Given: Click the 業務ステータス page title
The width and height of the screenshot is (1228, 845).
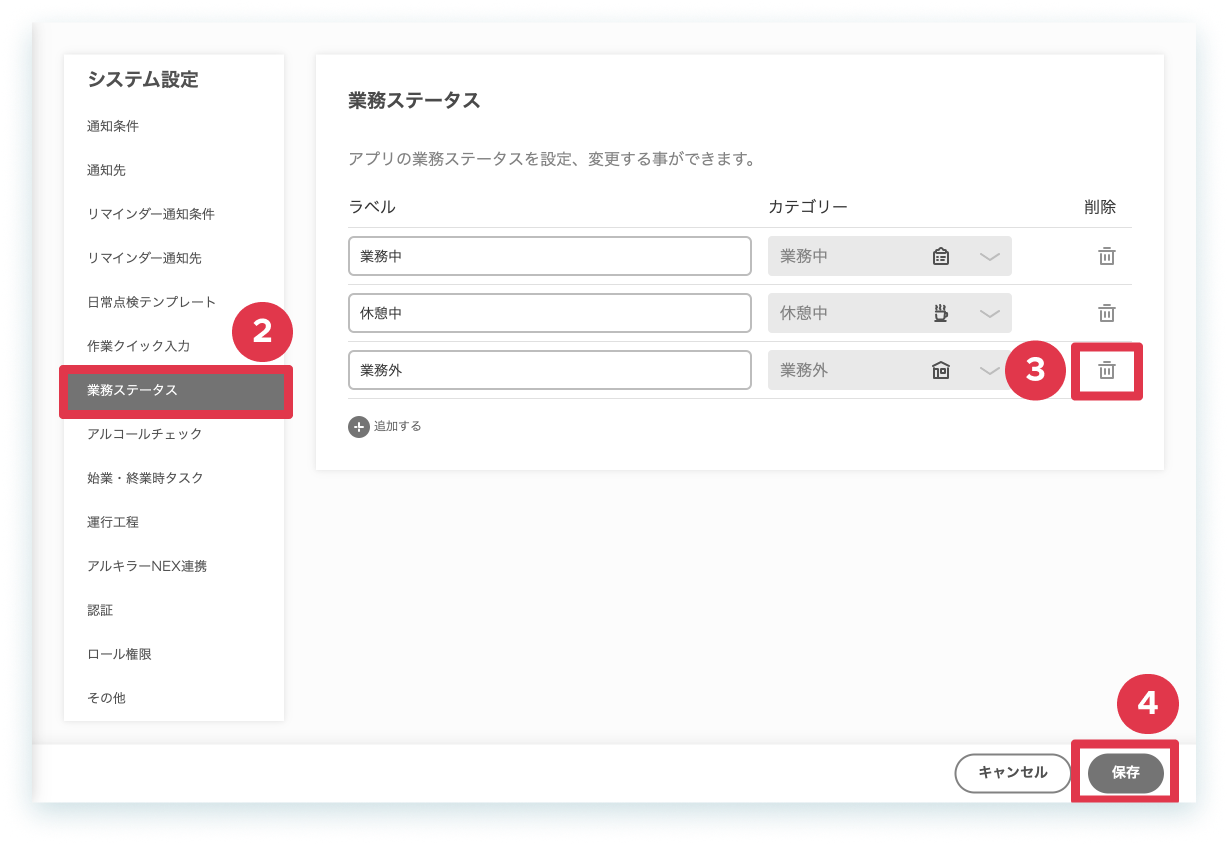Looking at the screenshot, I should click(415, 100).
